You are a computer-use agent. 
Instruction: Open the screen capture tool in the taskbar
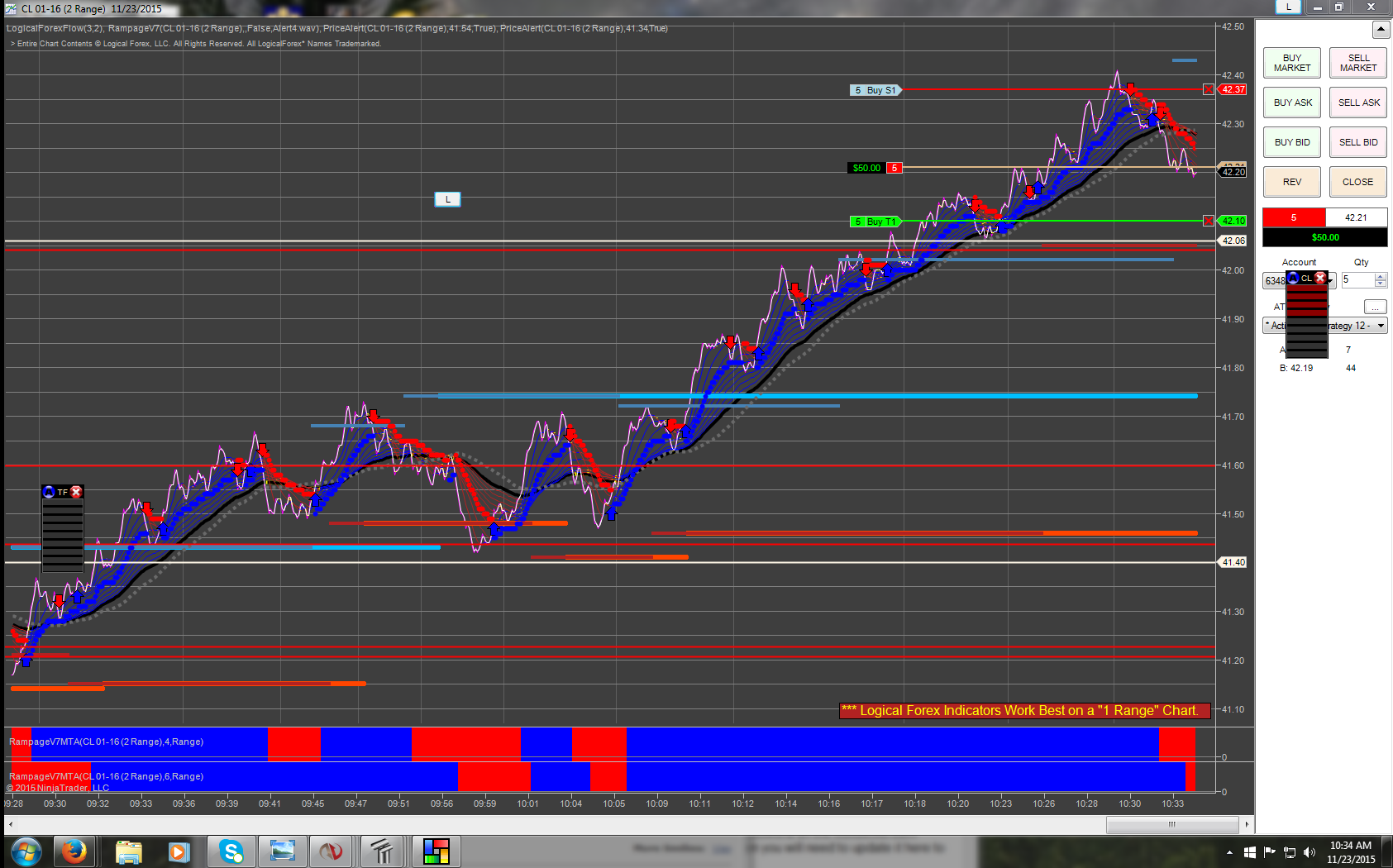click(x=282, y=851)
